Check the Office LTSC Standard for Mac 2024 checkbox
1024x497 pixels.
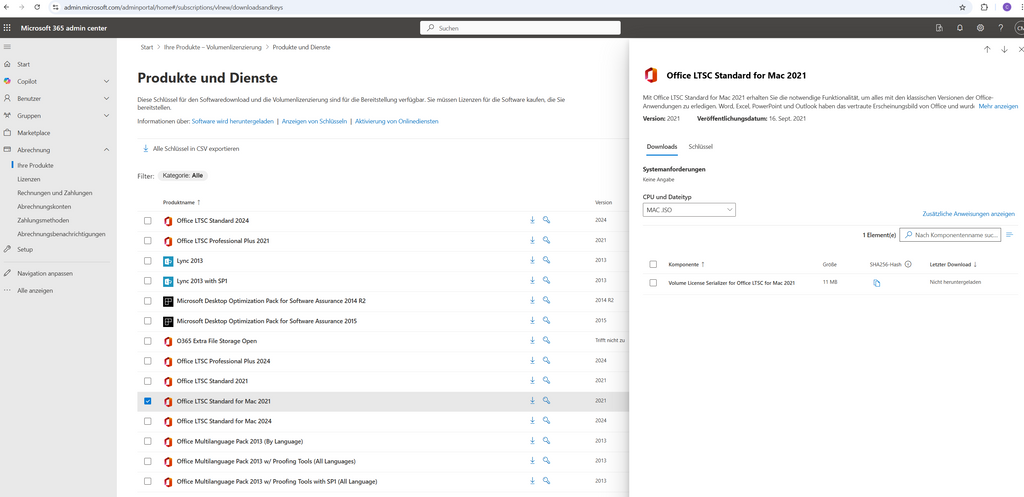click(148, 421)
